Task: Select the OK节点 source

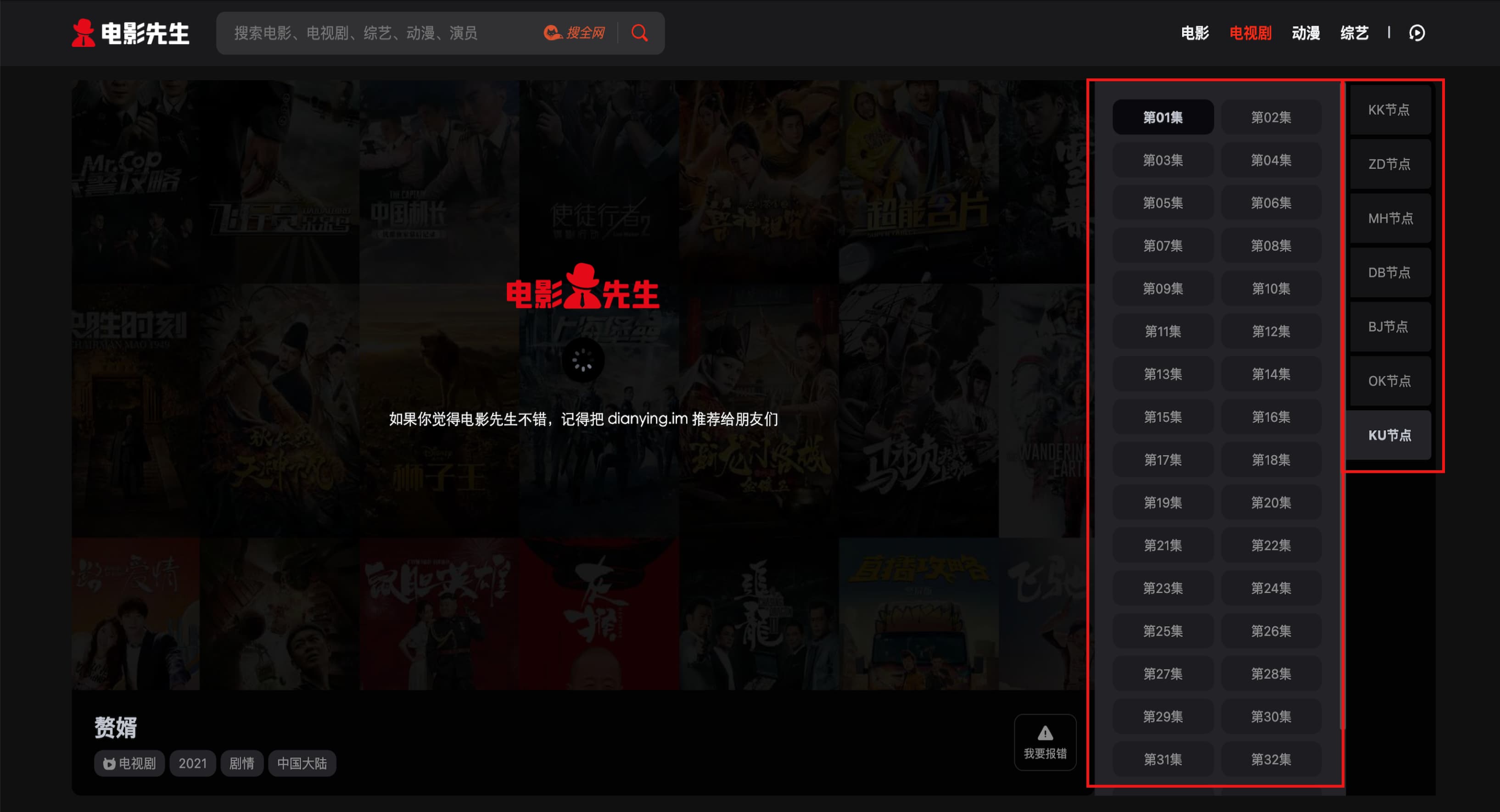Action: (1389, 381)
